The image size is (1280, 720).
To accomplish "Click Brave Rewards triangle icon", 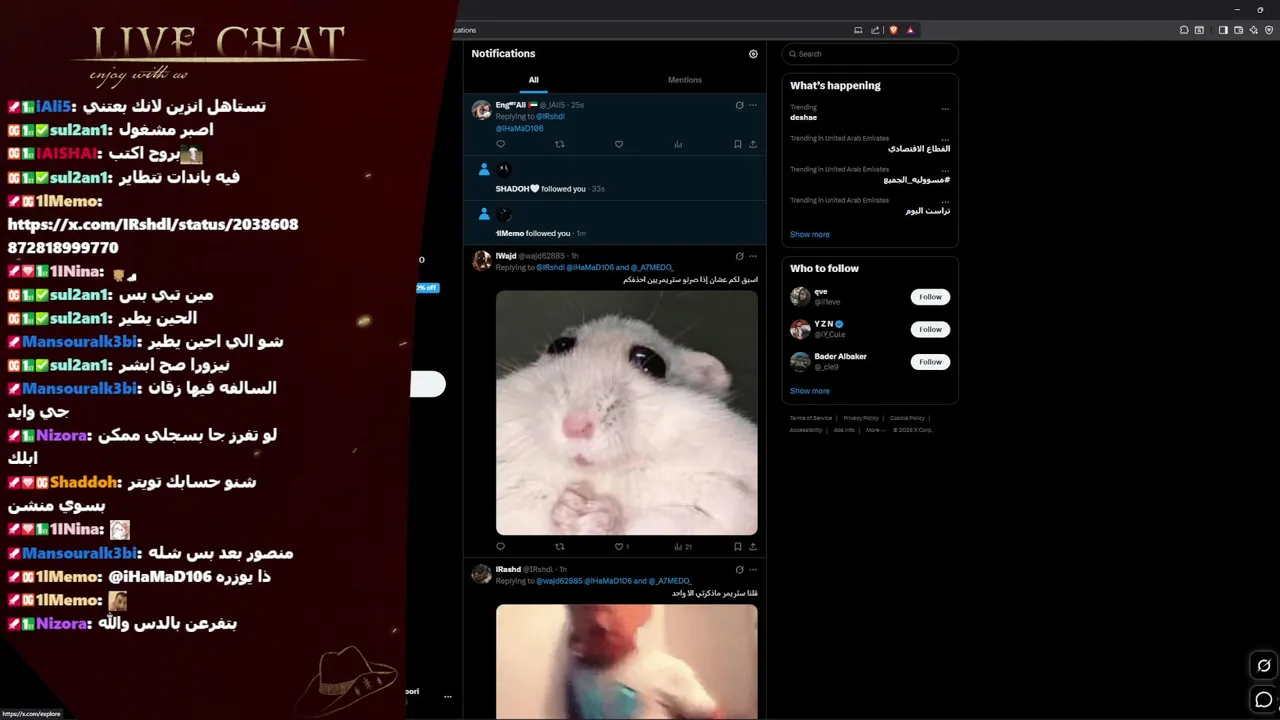I will pos(910,30).
